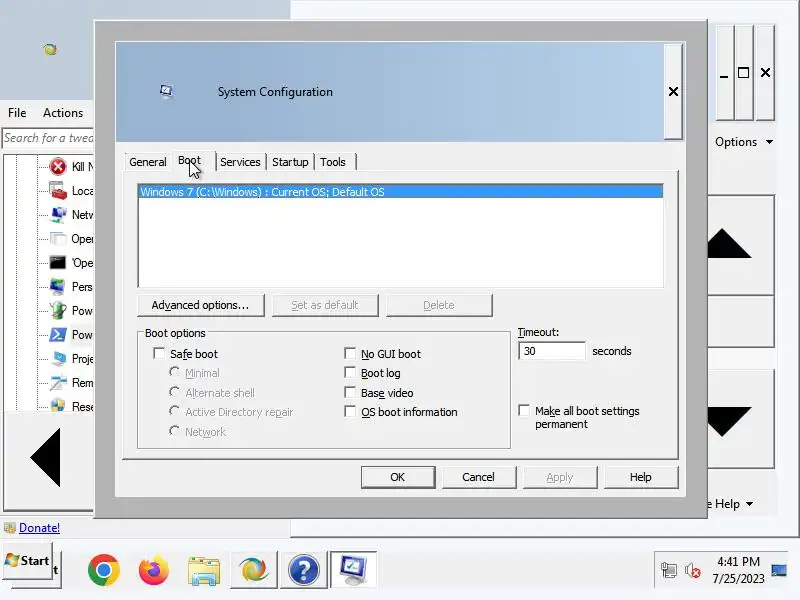Select the Power watering-can tweak icon
800x600 pixels.
point(58,310)
